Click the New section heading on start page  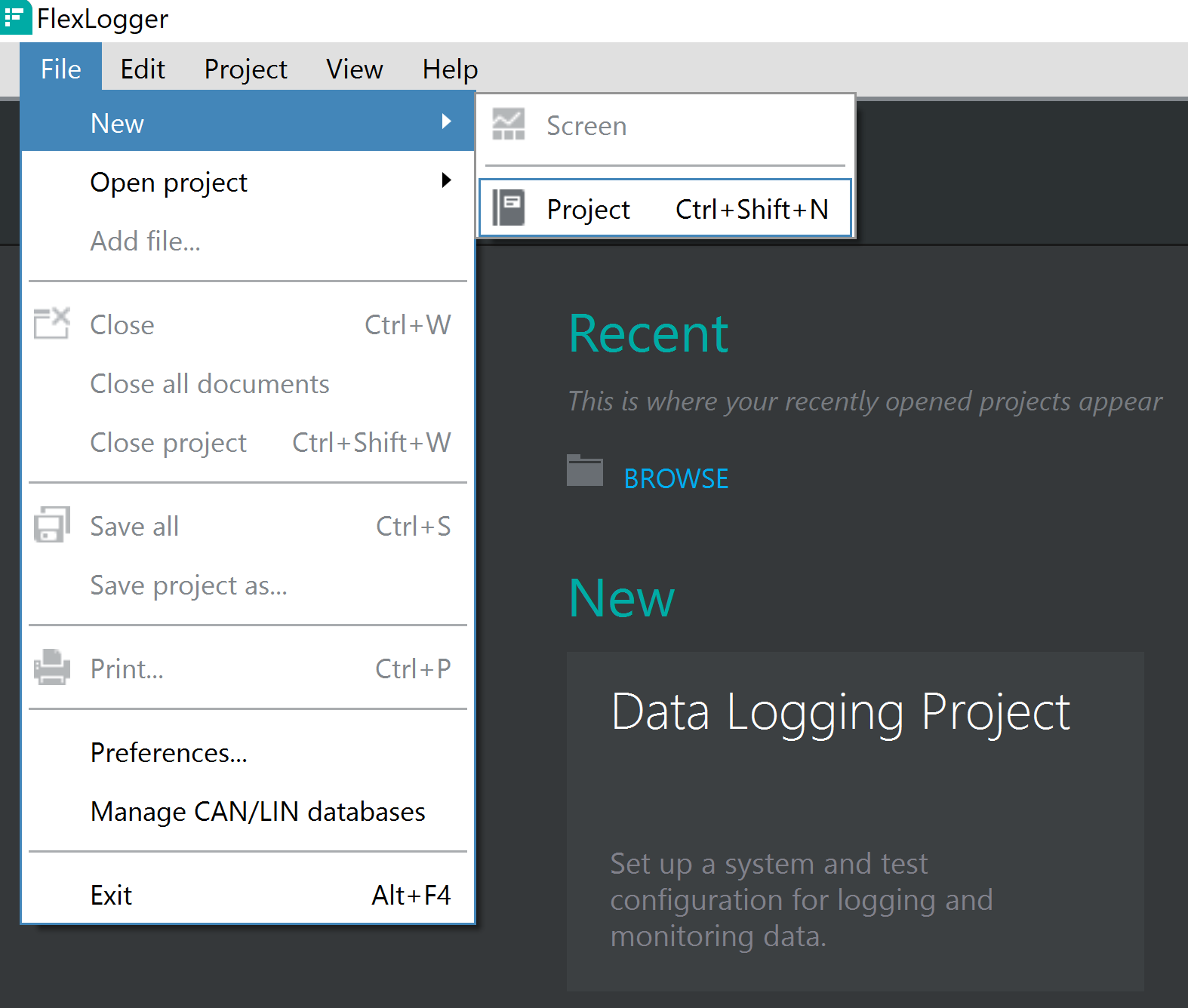[x=621, y=598]
